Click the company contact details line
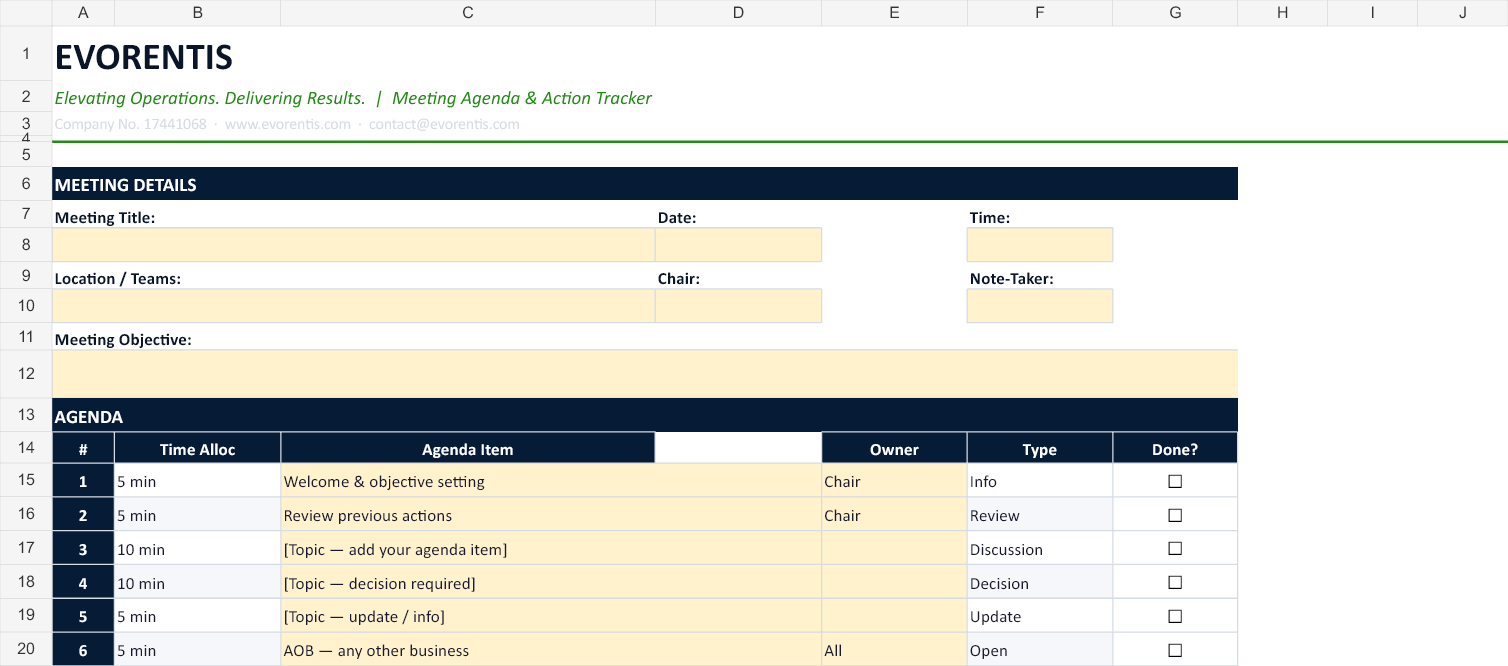The width and height of the screenshot is (1508, 666). [x=287, y=125]
